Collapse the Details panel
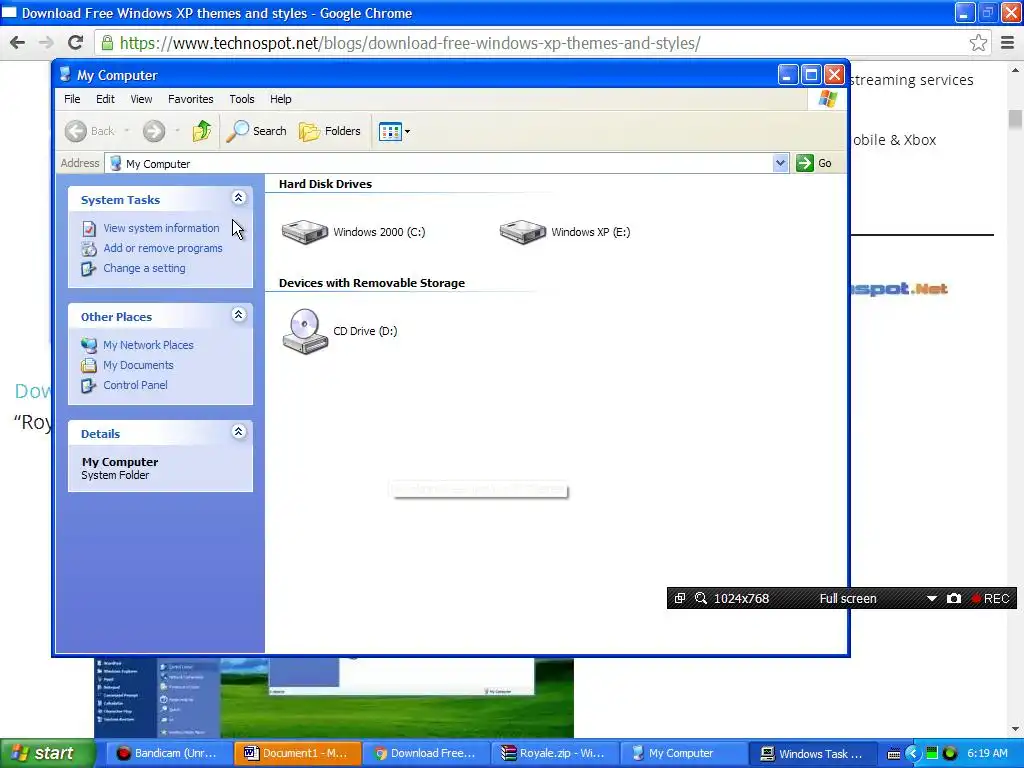The width and height of the screenshot is (1024, 768). (x=238, y=432)
